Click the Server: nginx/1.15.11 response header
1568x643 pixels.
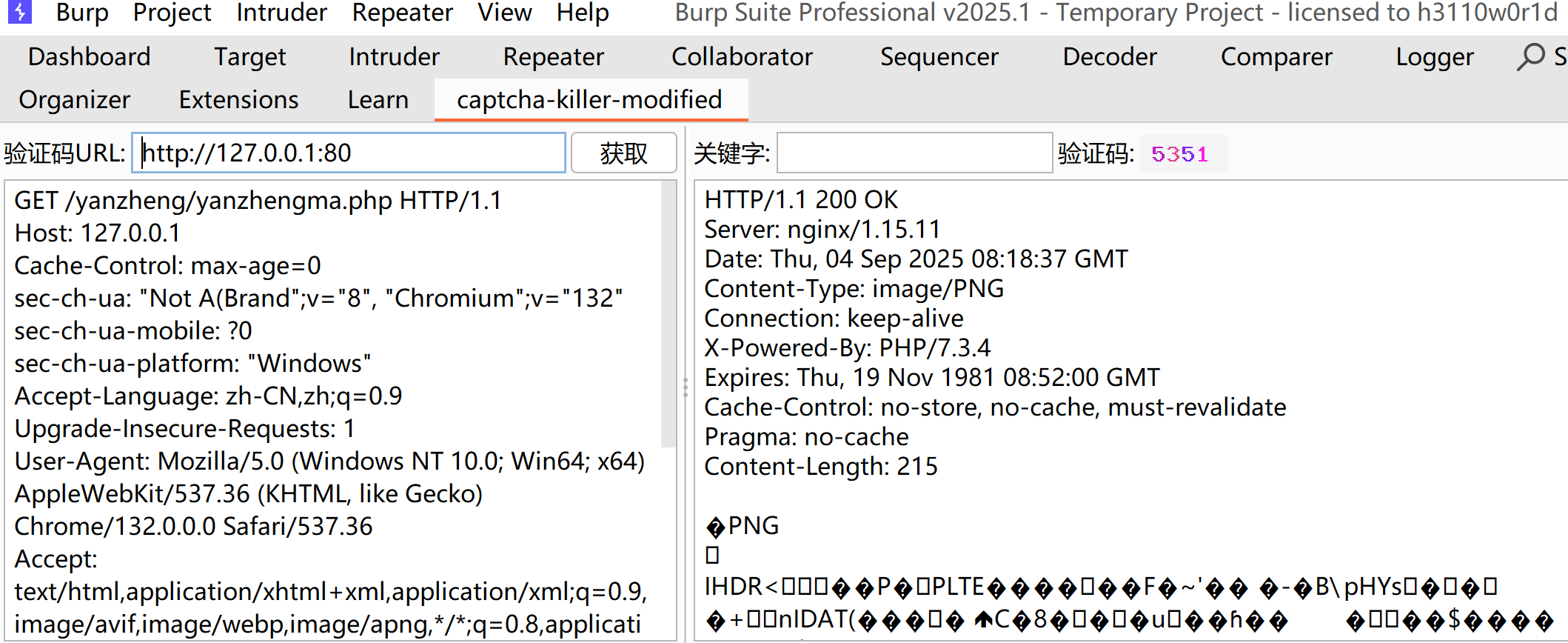tap(822, 230)
